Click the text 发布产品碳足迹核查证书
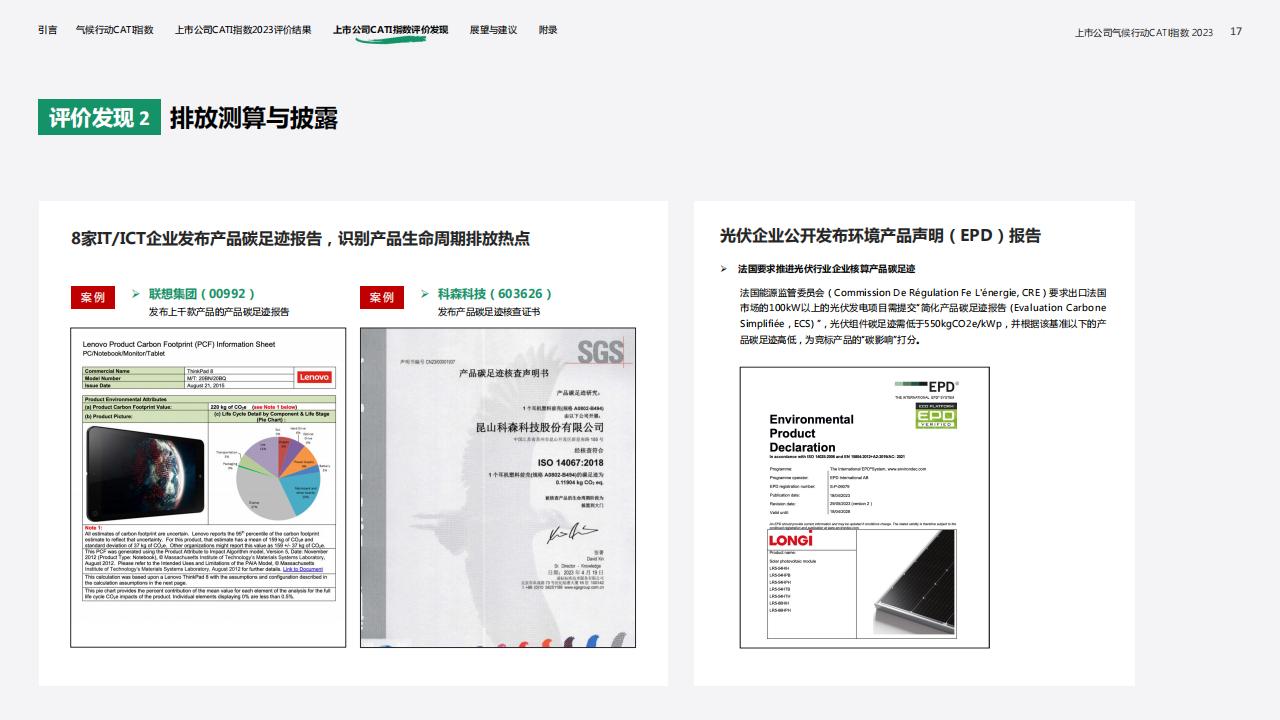The height and width of the screenshot is (720, 1280). click(x=488, y=312)
